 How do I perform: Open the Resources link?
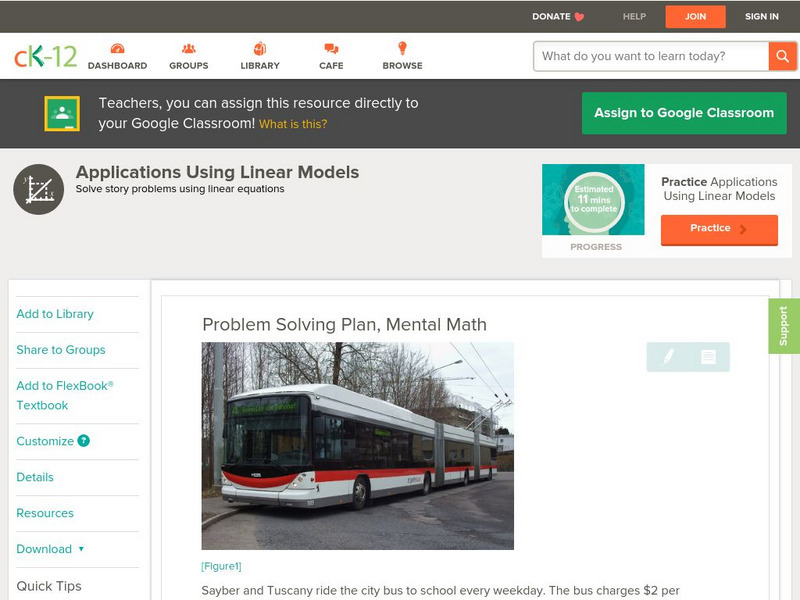(x=45, y=513)
